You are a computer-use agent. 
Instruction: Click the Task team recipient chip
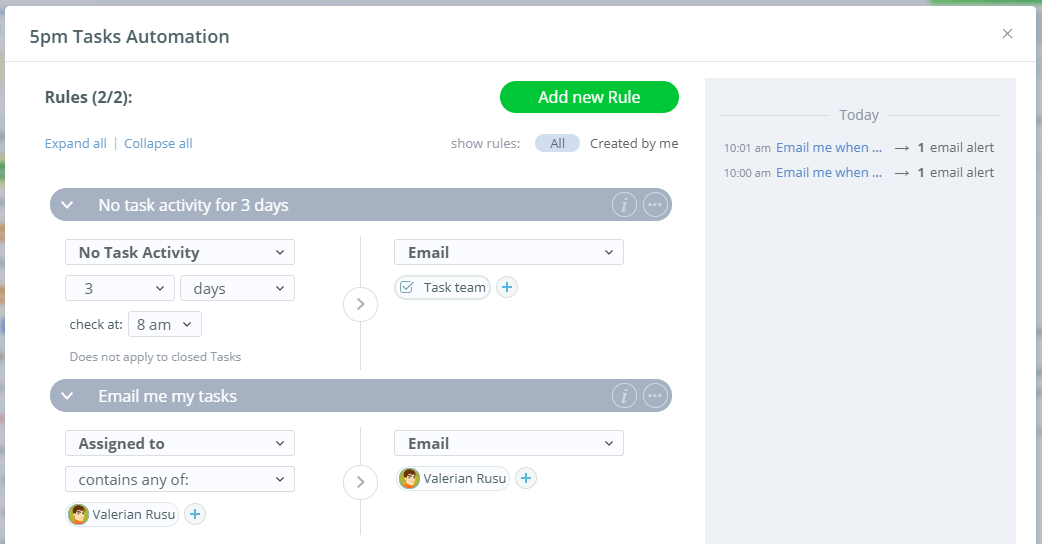[443, 287]
